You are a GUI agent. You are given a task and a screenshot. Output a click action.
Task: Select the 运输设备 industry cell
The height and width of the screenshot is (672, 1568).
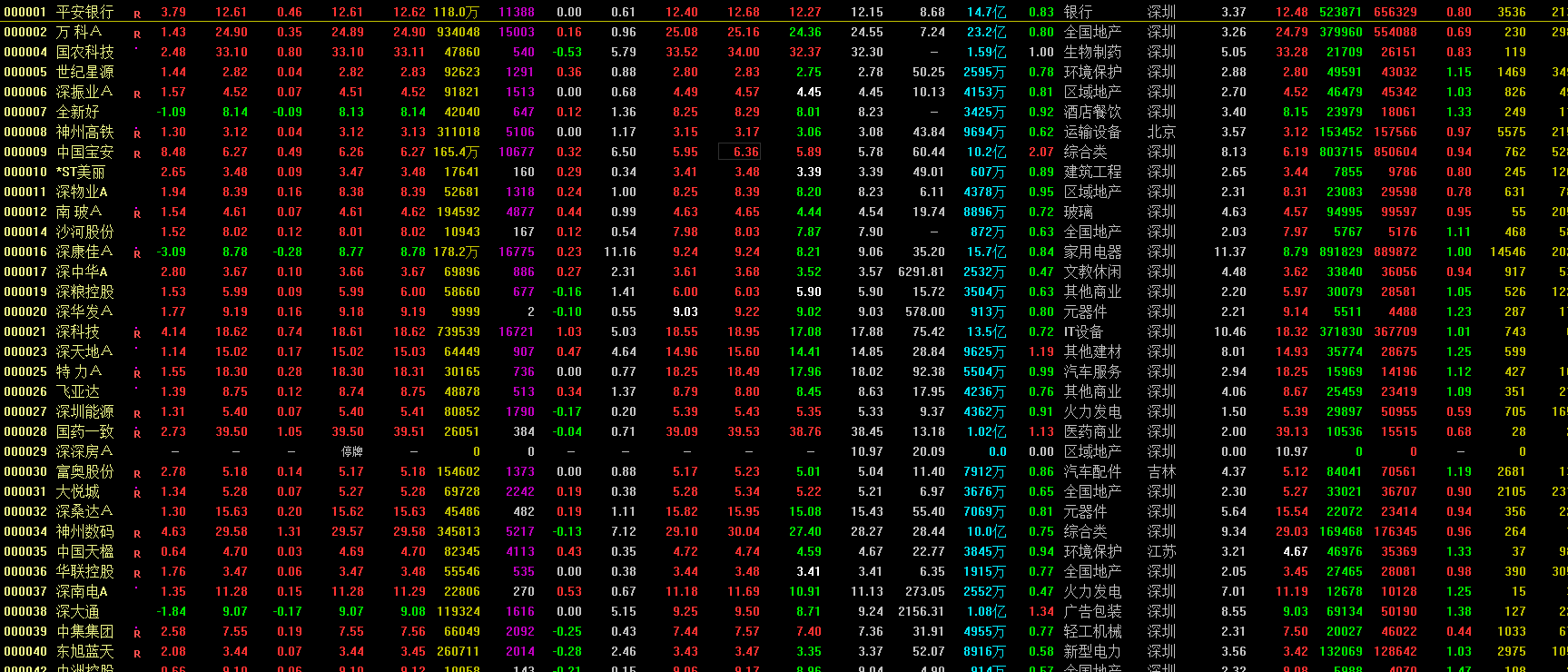1092,132
